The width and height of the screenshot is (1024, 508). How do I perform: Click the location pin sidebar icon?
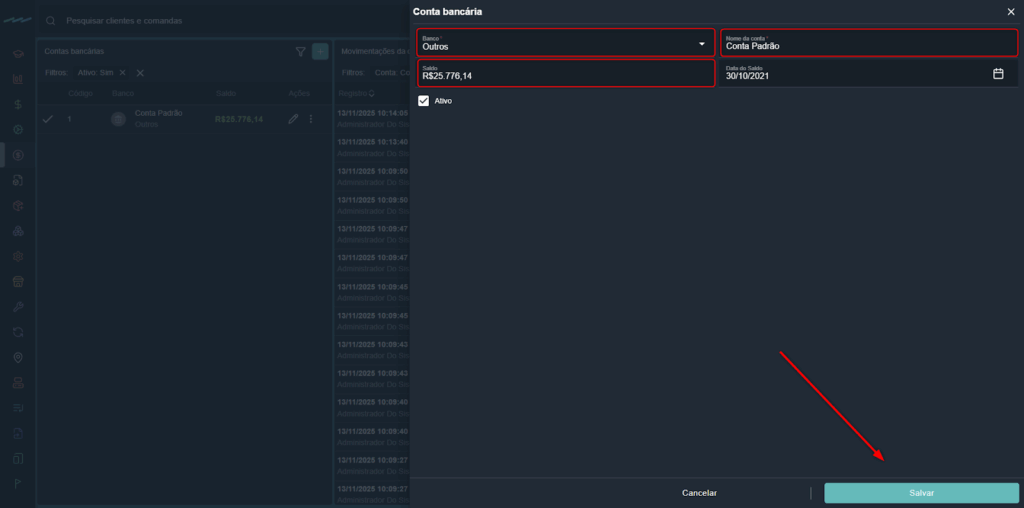pos(18,357)
